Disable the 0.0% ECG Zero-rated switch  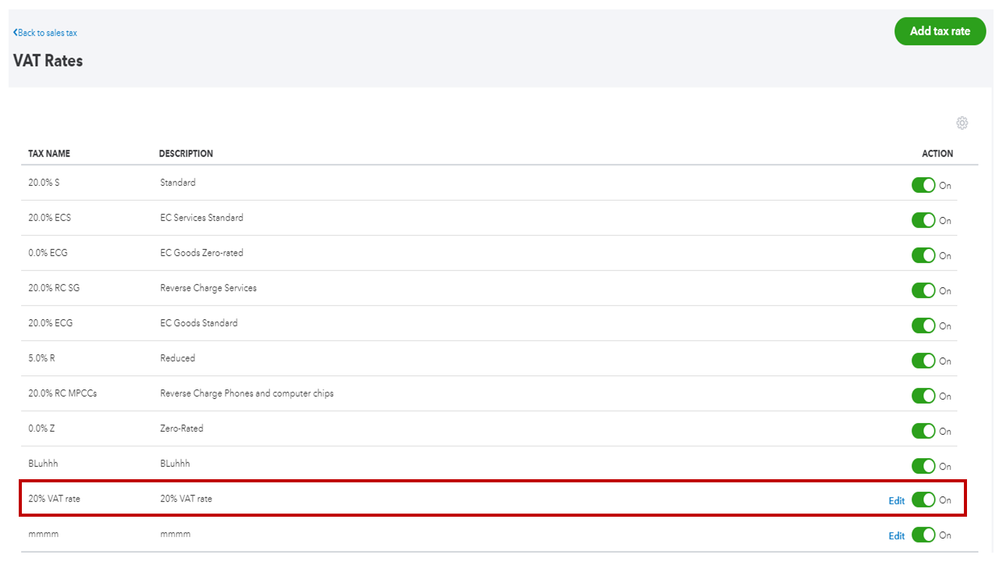point(923,255)
